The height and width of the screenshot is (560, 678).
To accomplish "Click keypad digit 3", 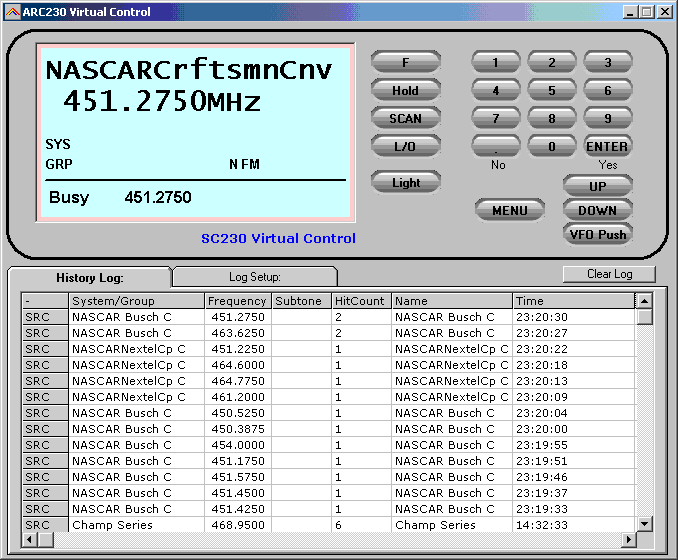I will click(608, 63).
